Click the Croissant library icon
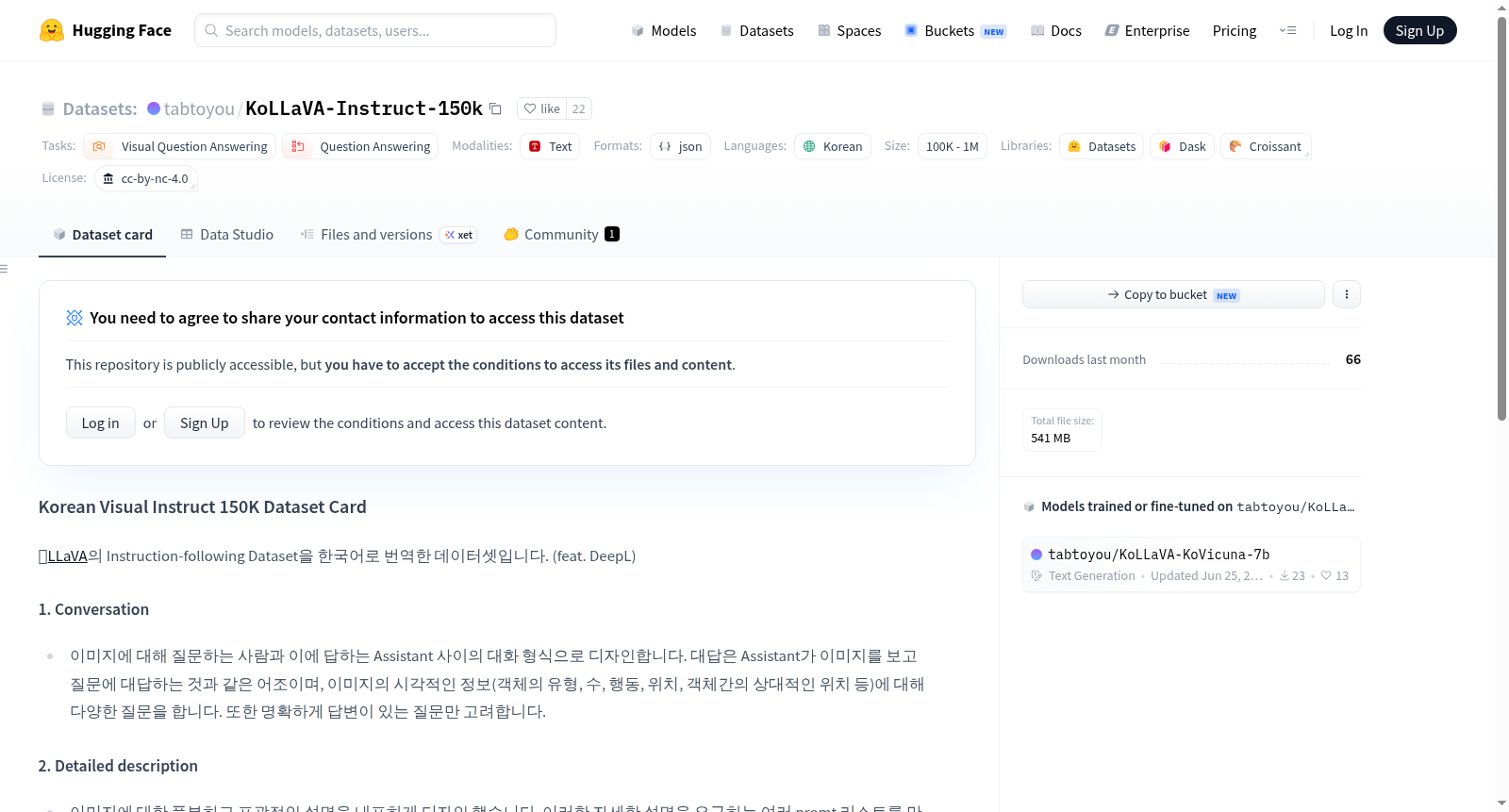The height and width of the screenshot is (812, 1509). tap(1235, 146)
